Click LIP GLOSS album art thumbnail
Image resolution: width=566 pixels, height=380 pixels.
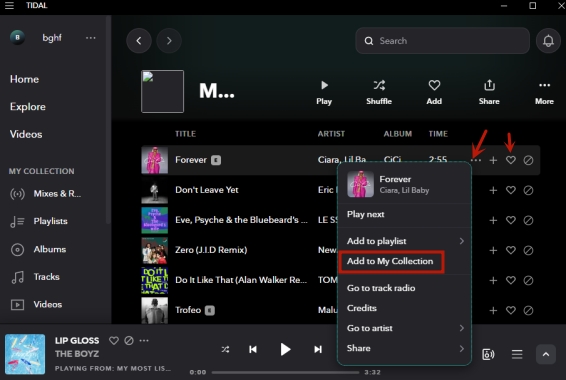(25, 354)
